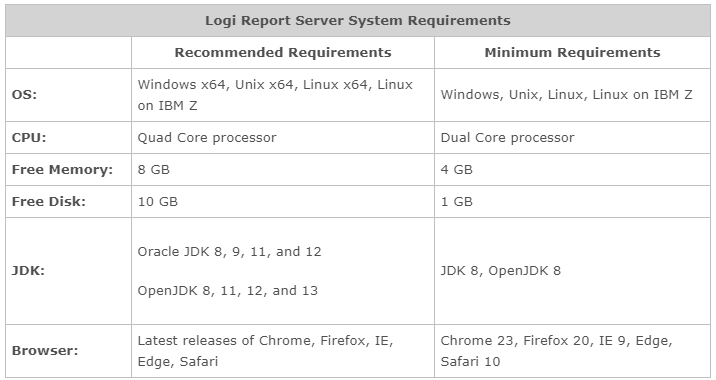Click the Free Memory: row label
This screenshot has width=716, height=380.
pos(62,169)
